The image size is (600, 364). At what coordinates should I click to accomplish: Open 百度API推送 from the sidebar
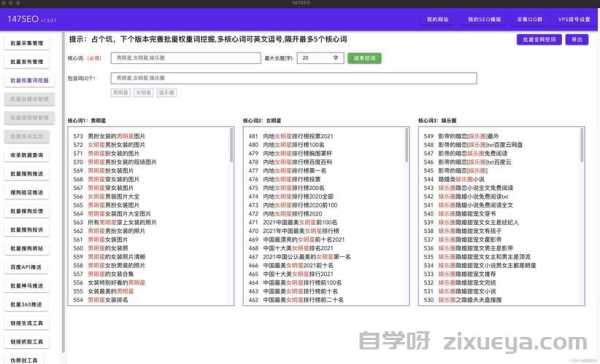pos(26,267)
